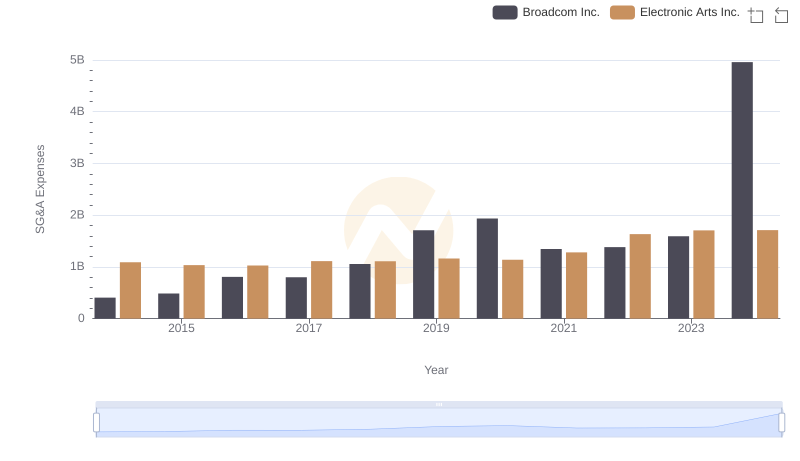Toggle the Broadcom Inc. legend series

coord(546,12)
